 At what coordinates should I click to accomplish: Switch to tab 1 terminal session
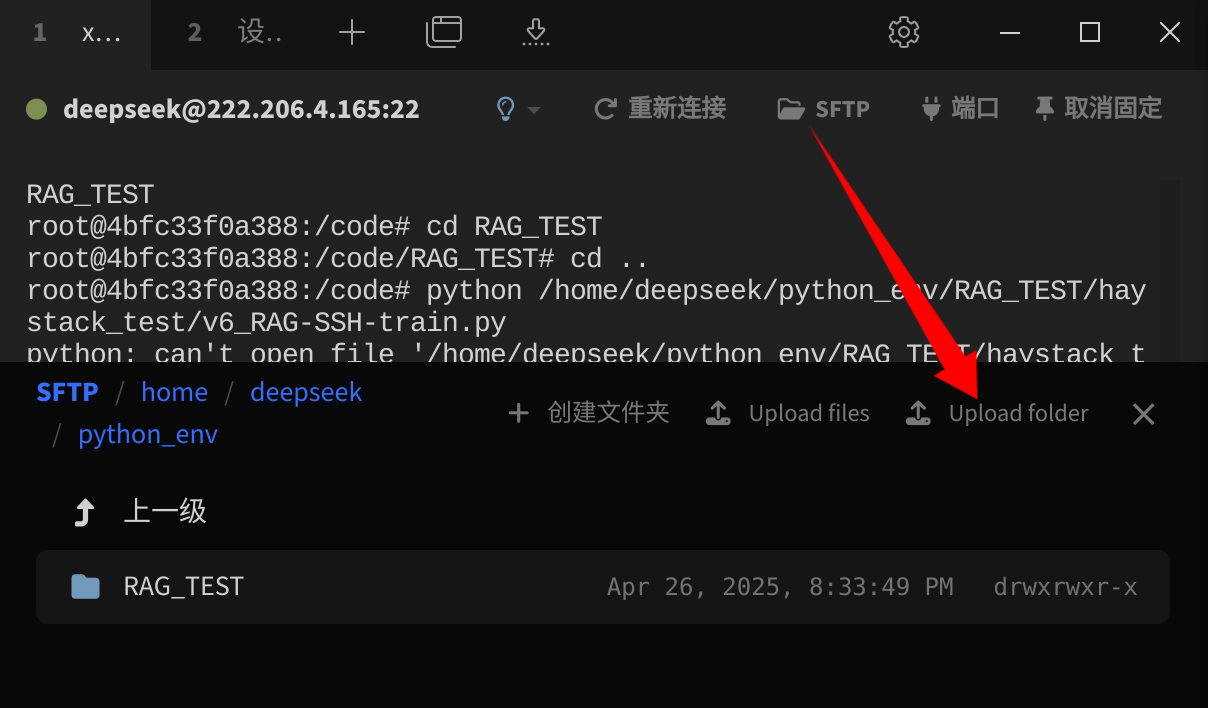point(75,33)
